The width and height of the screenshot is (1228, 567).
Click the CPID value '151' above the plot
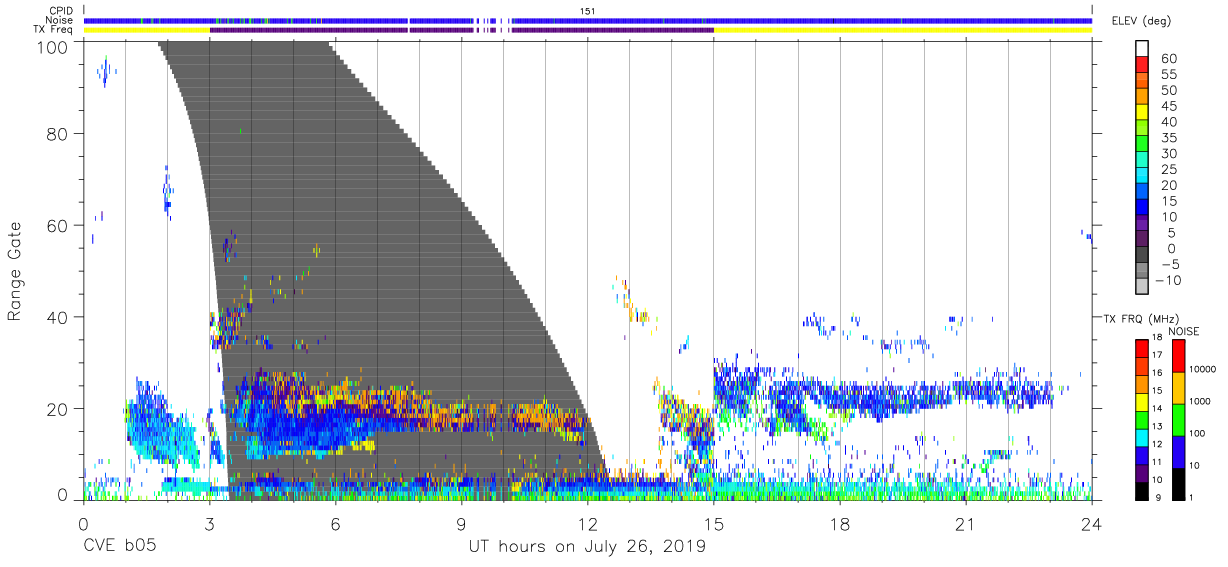(x=588, y=10)
